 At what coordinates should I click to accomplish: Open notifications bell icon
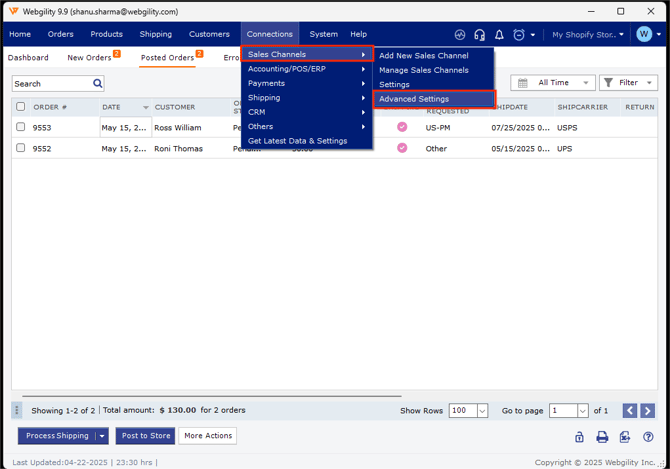pos(499,35)
